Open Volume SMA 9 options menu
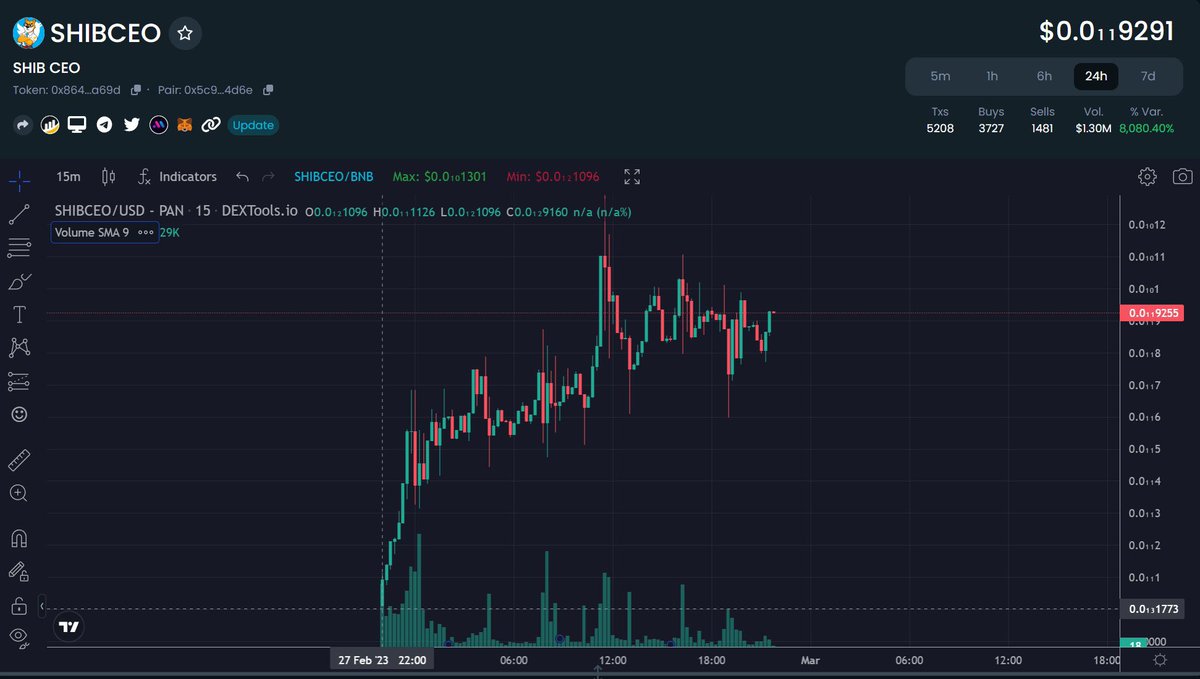1200x679 pixels. 146,232
